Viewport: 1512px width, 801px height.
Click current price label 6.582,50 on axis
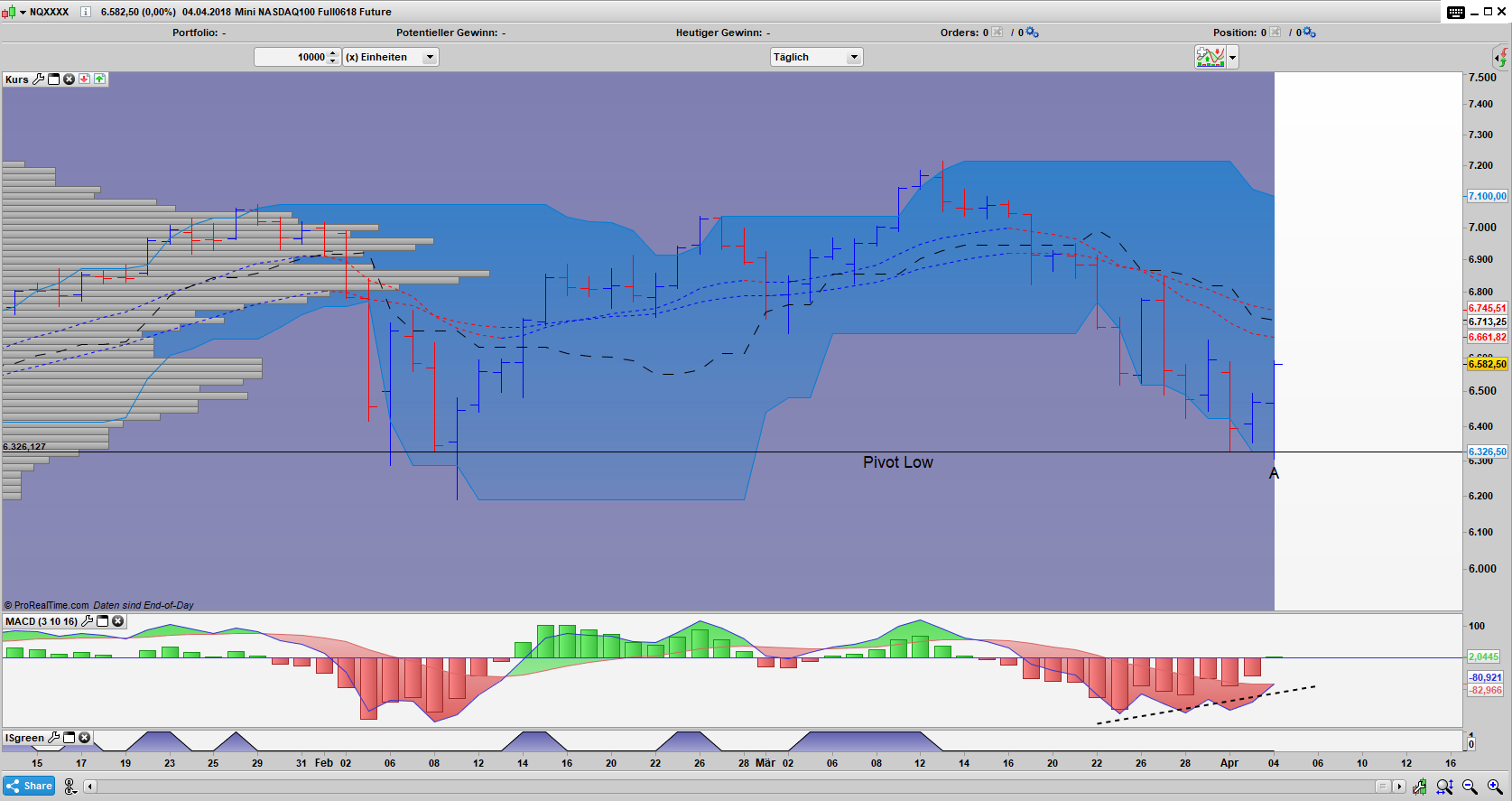(x=1487, y=364)
